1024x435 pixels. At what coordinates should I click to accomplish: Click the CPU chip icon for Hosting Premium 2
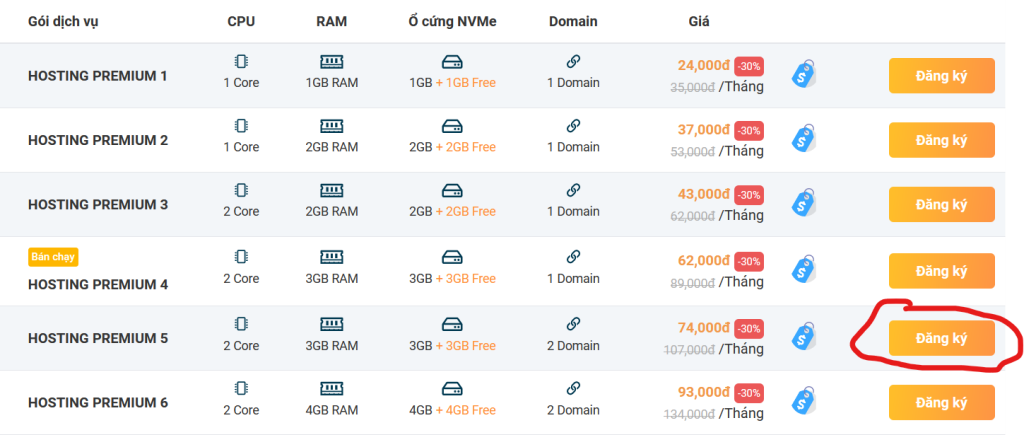click(x=241, y=126)
